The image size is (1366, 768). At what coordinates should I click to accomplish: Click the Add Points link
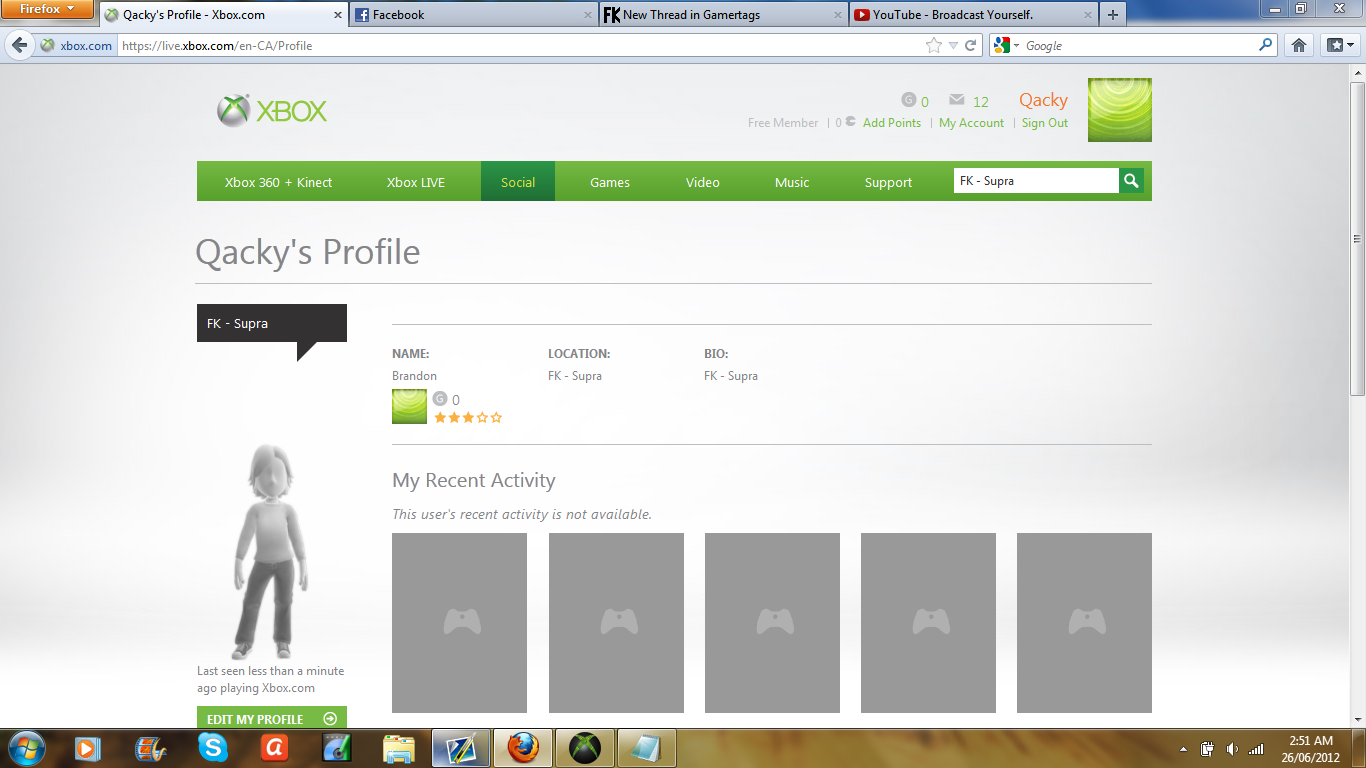tap(892, 123)
